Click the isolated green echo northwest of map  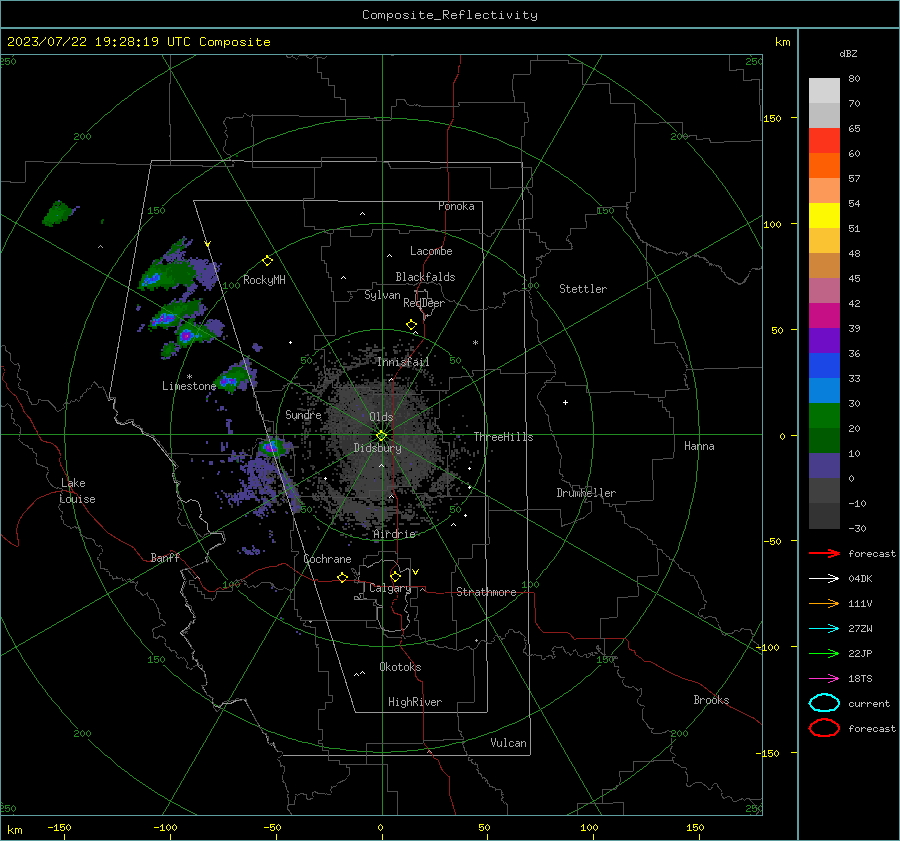pos(59,213)
